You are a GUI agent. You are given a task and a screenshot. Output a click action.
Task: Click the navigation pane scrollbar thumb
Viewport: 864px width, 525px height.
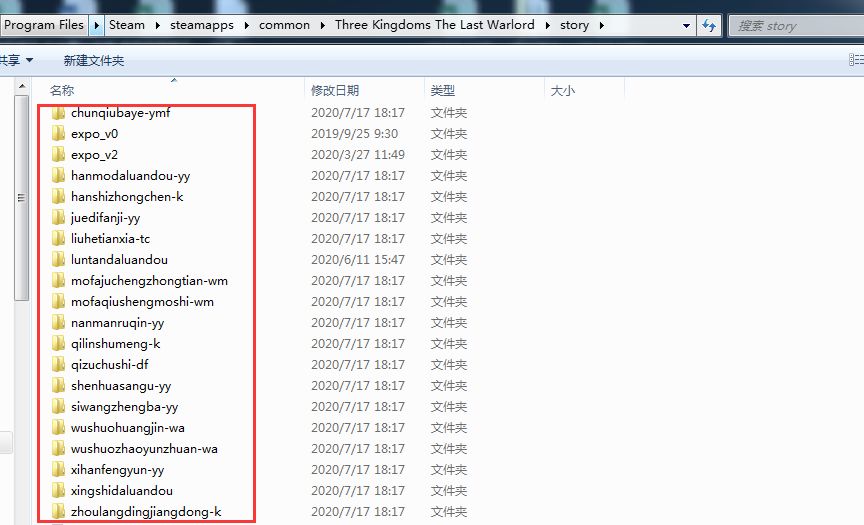(x=21, y=198)
